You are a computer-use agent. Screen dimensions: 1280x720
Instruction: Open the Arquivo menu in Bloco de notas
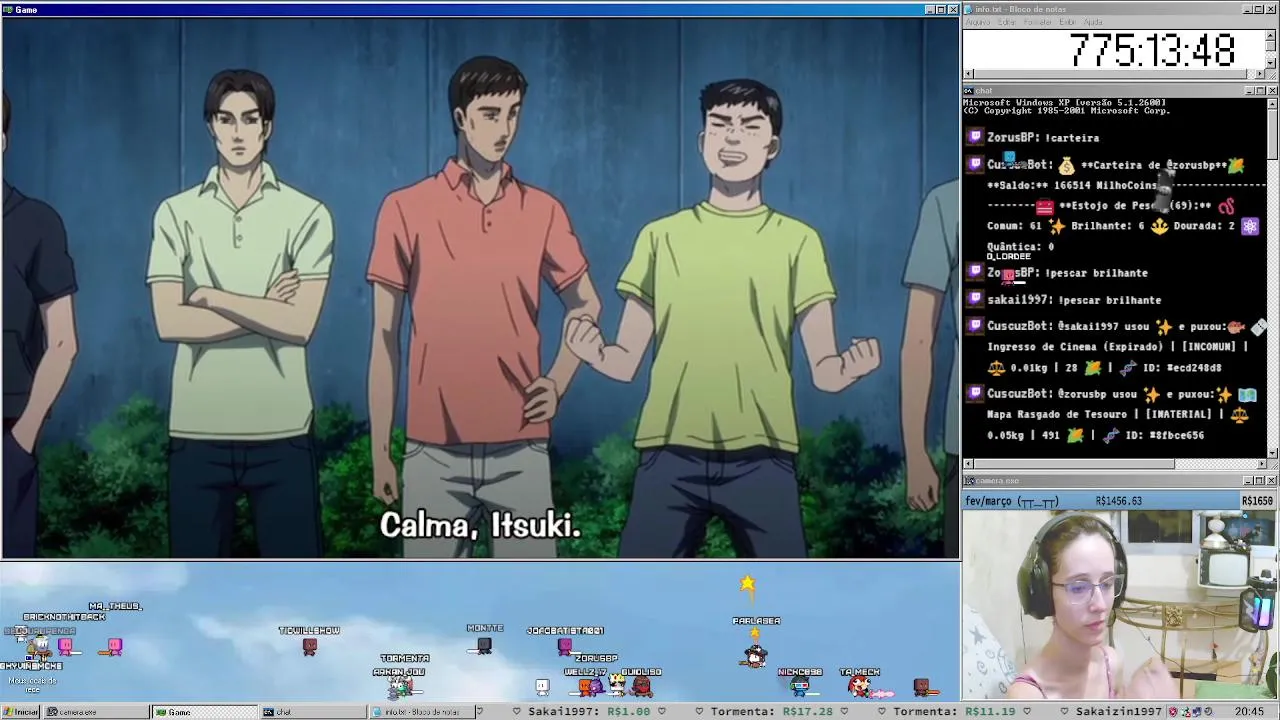point(978,22)
